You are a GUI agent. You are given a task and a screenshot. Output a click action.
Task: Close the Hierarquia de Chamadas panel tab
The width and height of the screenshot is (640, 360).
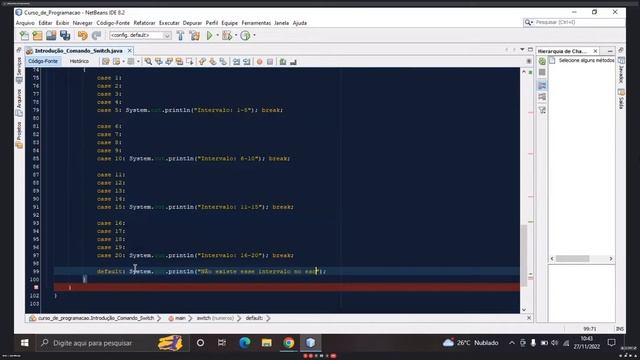[x=595, y=51]
